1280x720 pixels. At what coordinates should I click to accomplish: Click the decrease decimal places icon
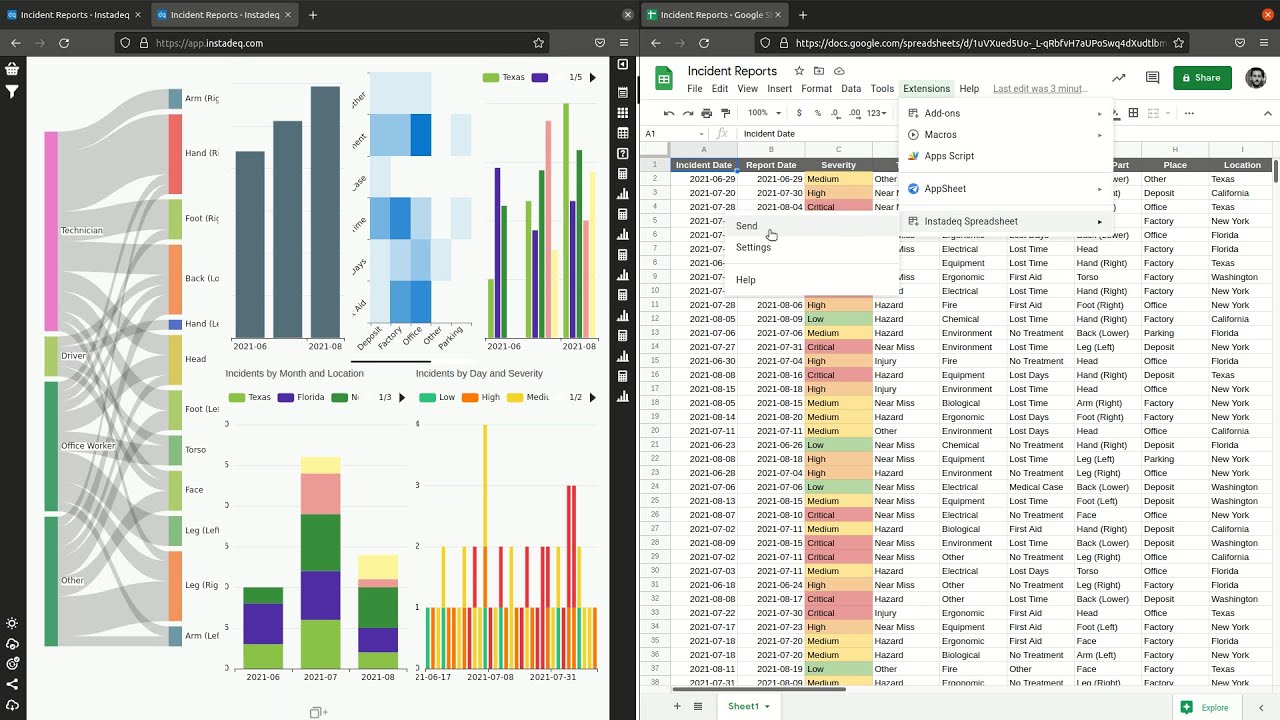[836, 113]
